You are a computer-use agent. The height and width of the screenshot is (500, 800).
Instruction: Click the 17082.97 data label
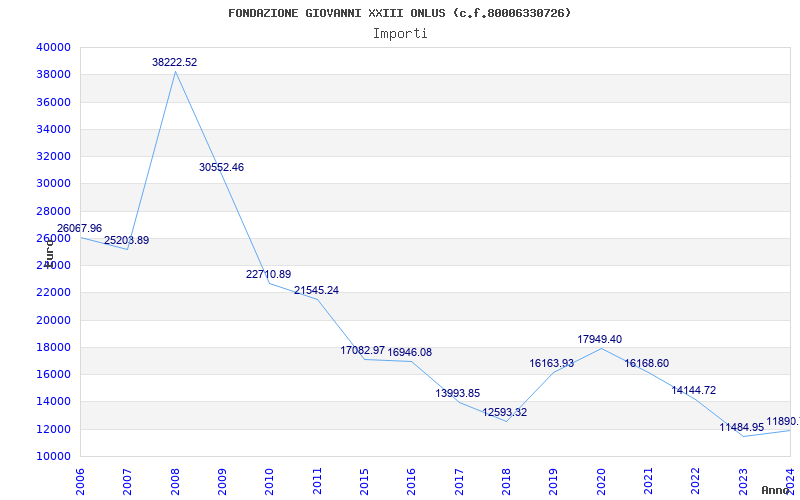pos(363,351)
